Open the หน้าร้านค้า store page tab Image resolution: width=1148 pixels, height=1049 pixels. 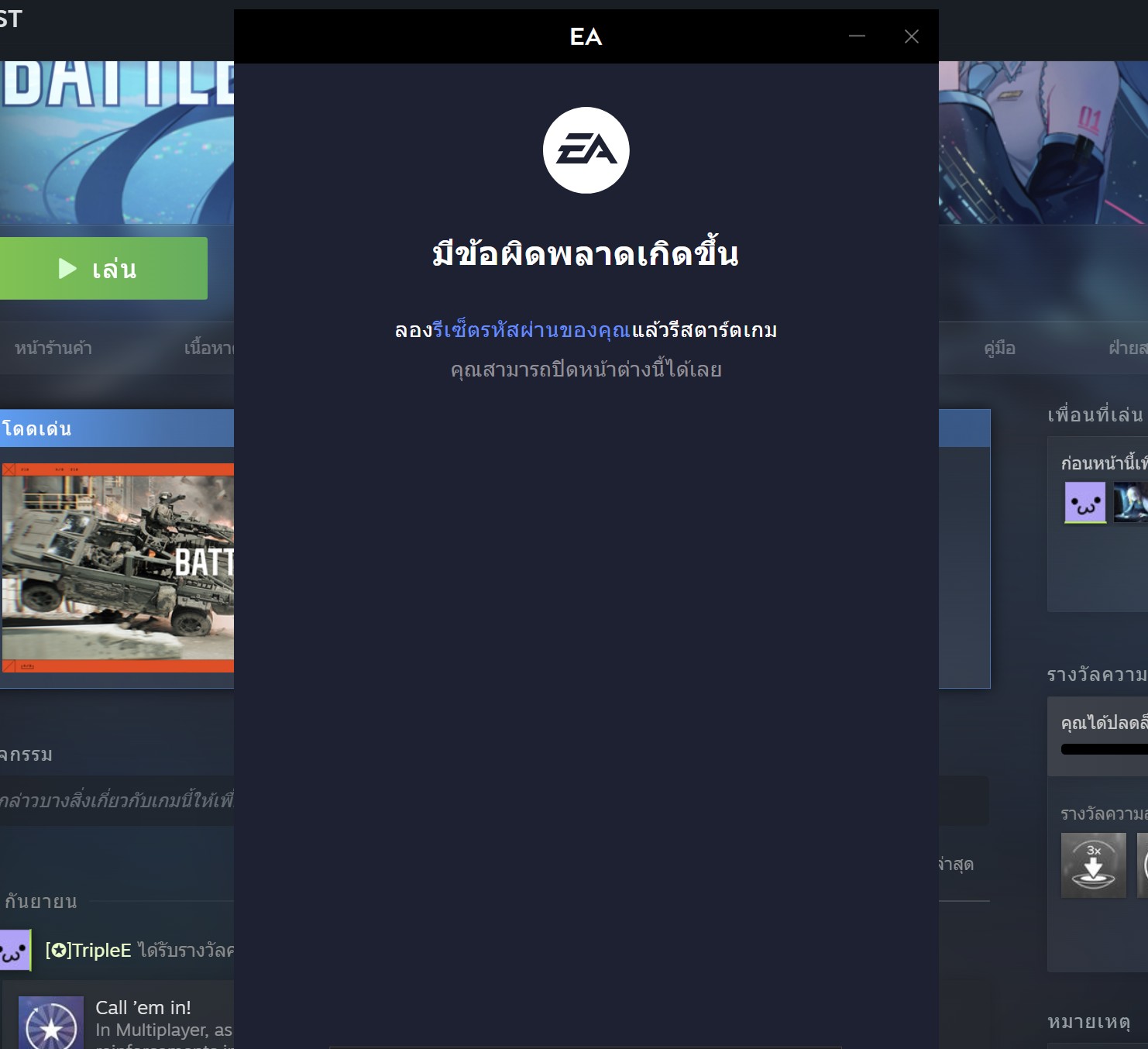[53, 349]
